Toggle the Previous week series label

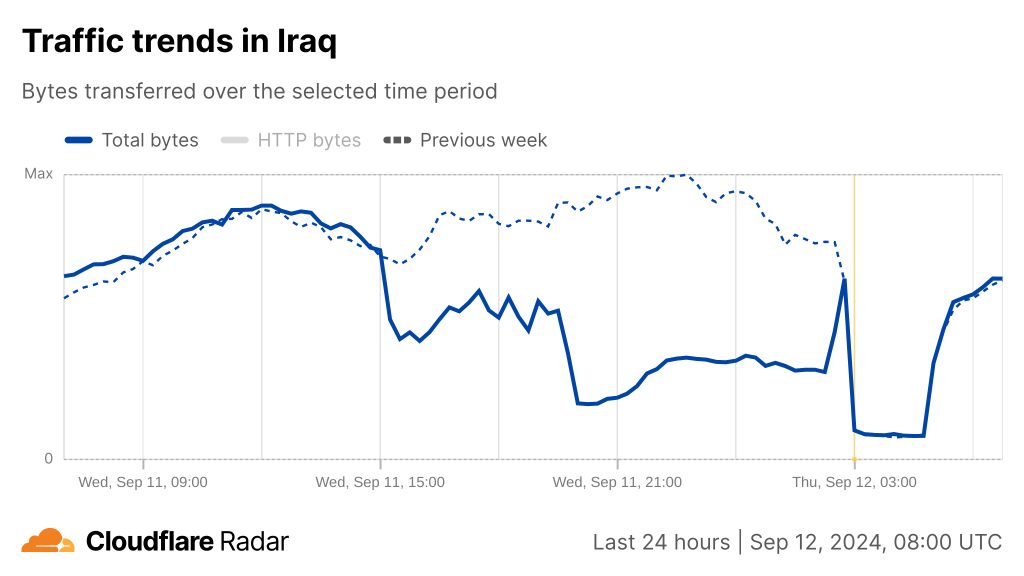[x=483, y=140]
